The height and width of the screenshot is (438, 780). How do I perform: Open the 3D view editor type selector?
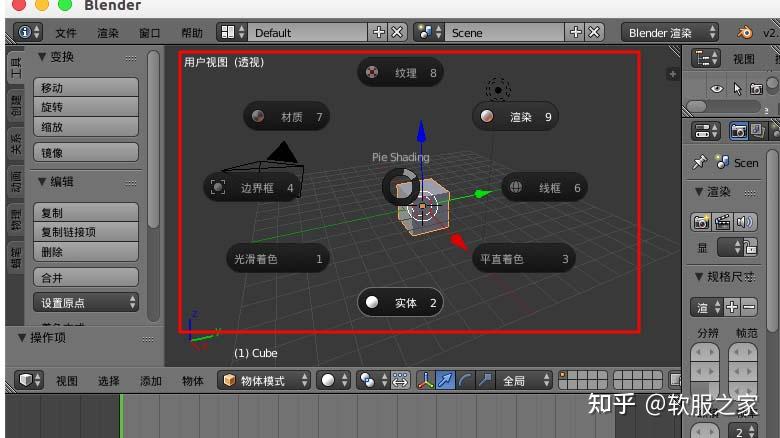[x=29, y=381]
